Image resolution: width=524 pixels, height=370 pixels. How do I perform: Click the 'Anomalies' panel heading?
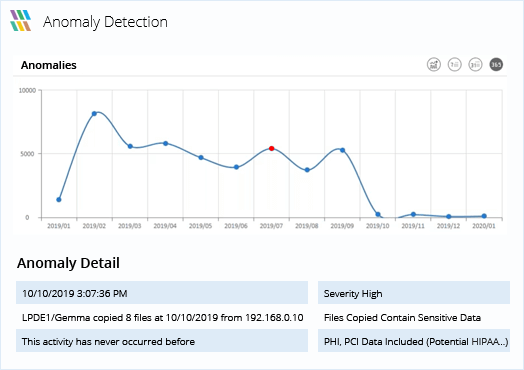(x=49, y=65)
